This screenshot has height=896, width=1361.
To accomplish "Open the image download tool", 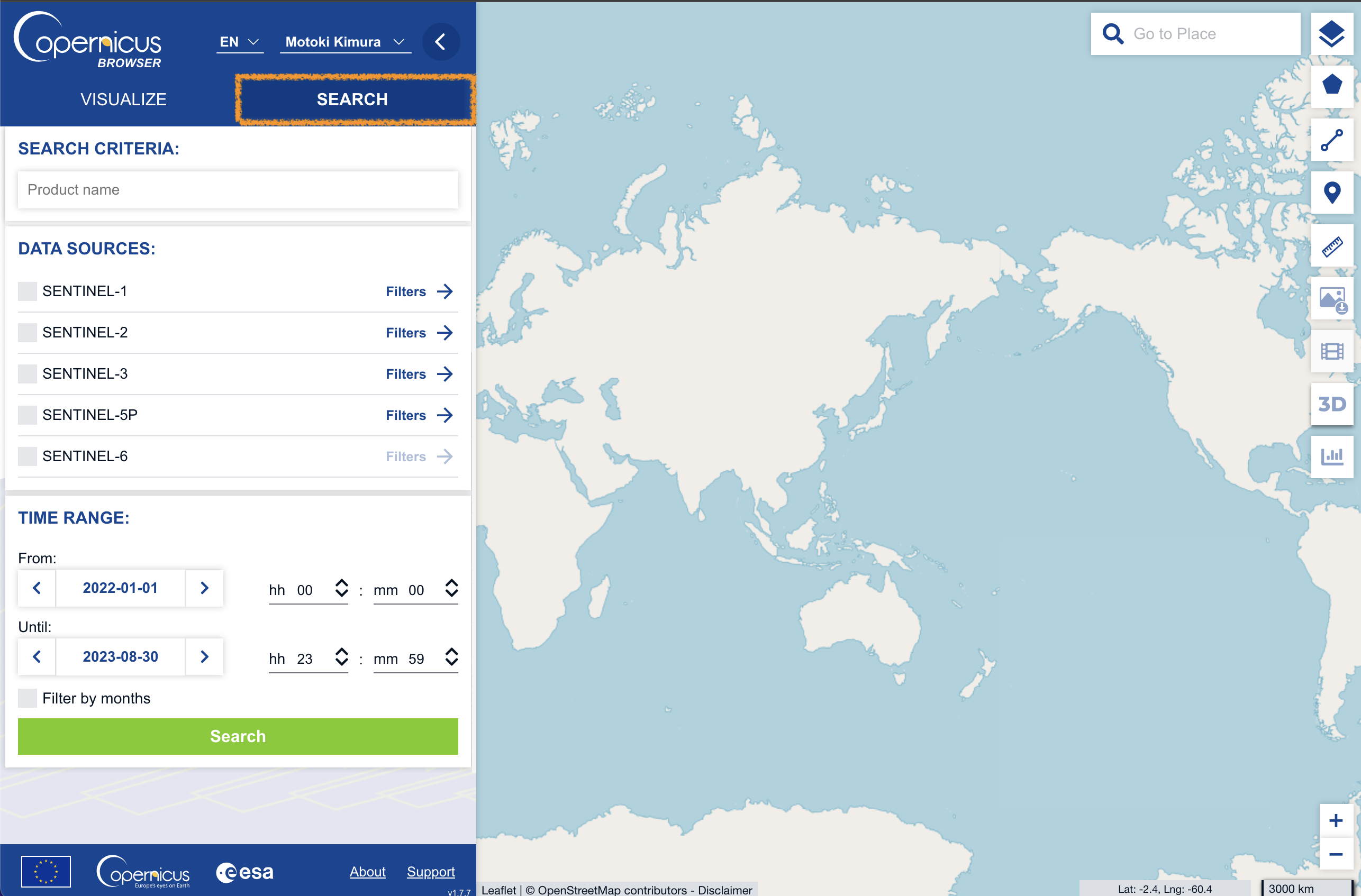I will coord(1331,299).
